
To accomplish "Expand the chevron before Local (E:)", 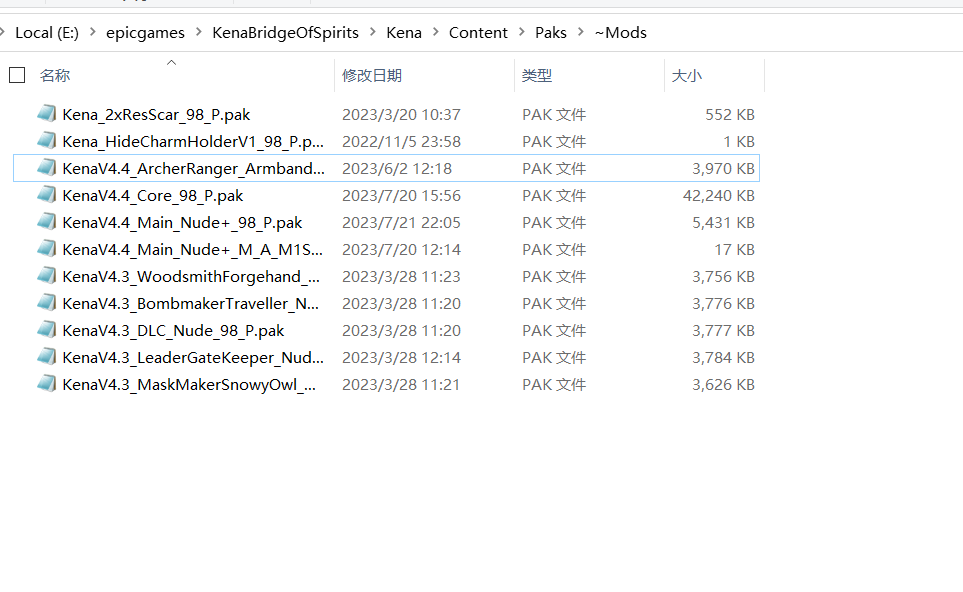I will 2,31.
